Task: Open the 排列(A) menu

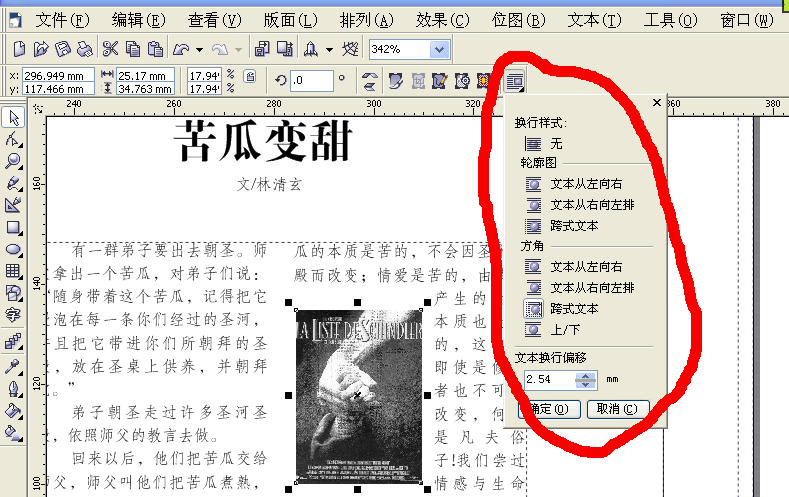Action: pyautogui.click(x=366, y=20)
